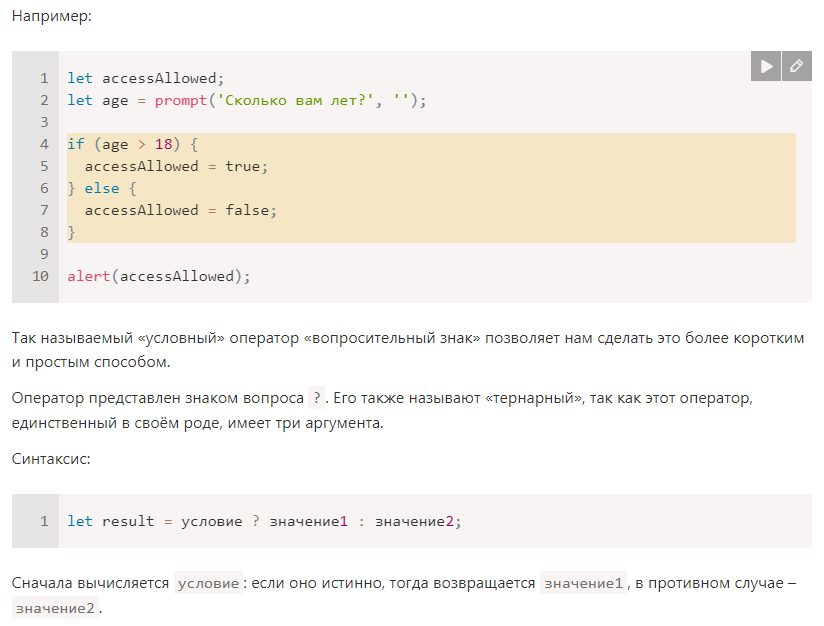Click the 'let accessAllowed;' code line
This screenshot has width=824, height=626.
coord(146,78)
